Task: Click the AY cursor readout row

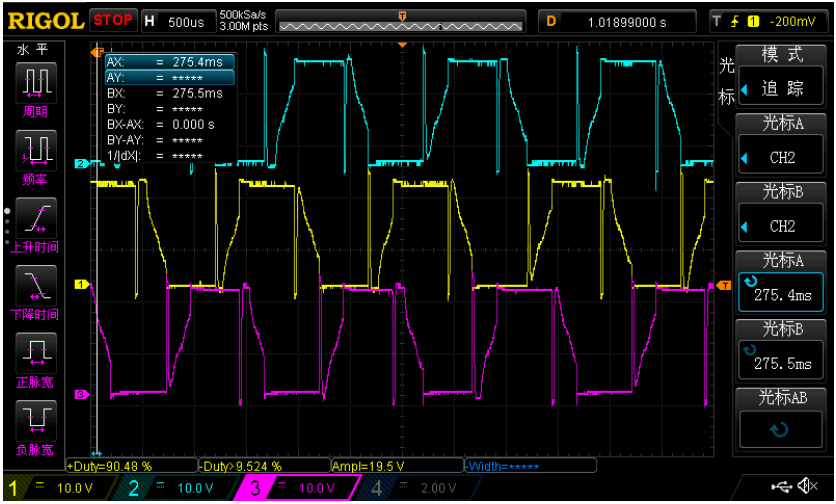Action: coord(170,78)
